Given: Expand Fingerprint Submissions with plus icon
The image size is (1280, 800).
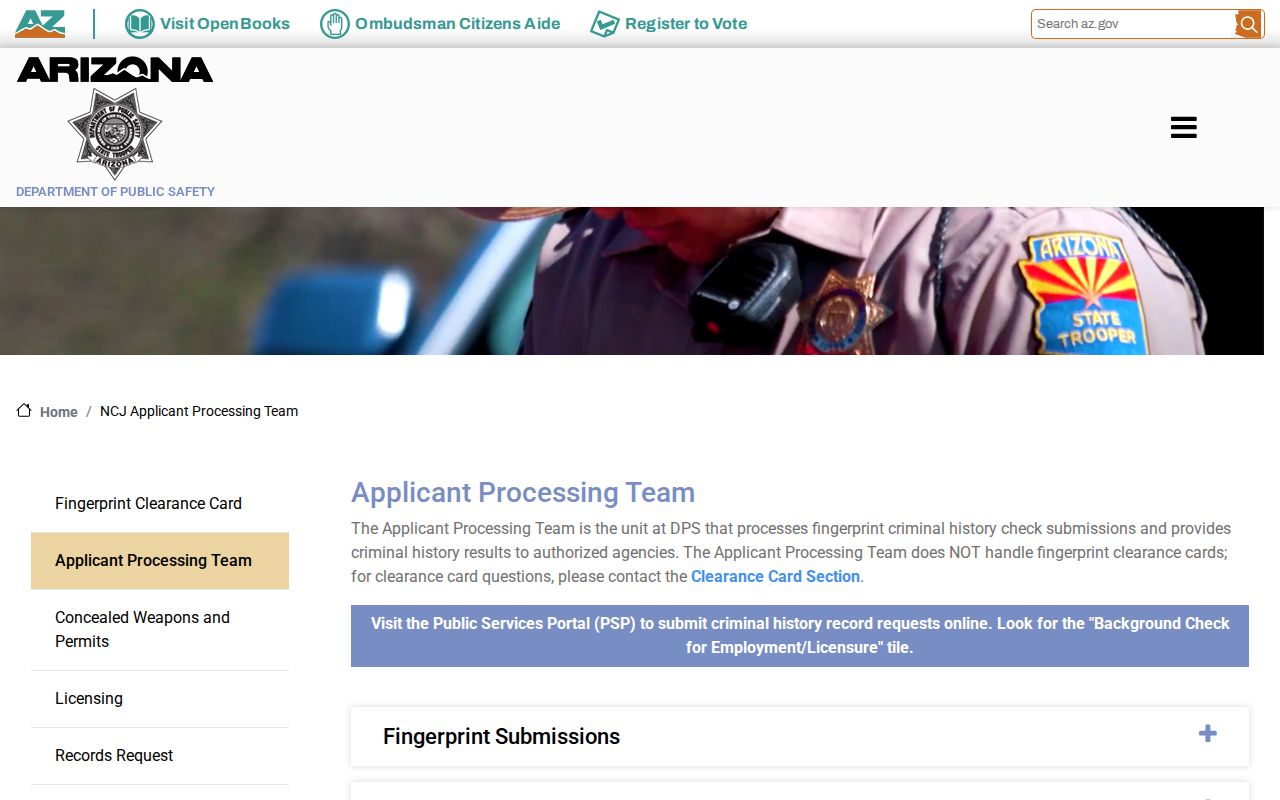Looking at the screenshot, I should coord(1207,734).
